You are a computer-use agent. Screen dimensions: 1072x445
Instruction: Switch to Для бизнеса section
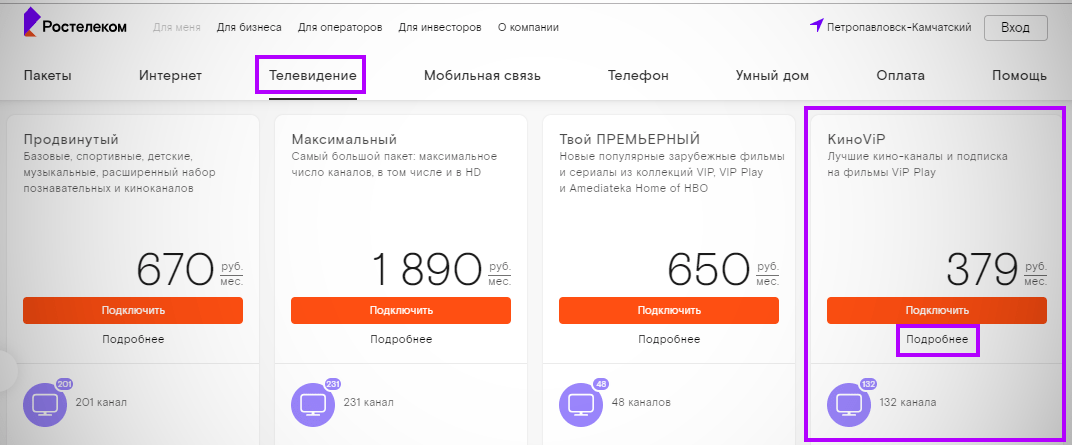249,27
